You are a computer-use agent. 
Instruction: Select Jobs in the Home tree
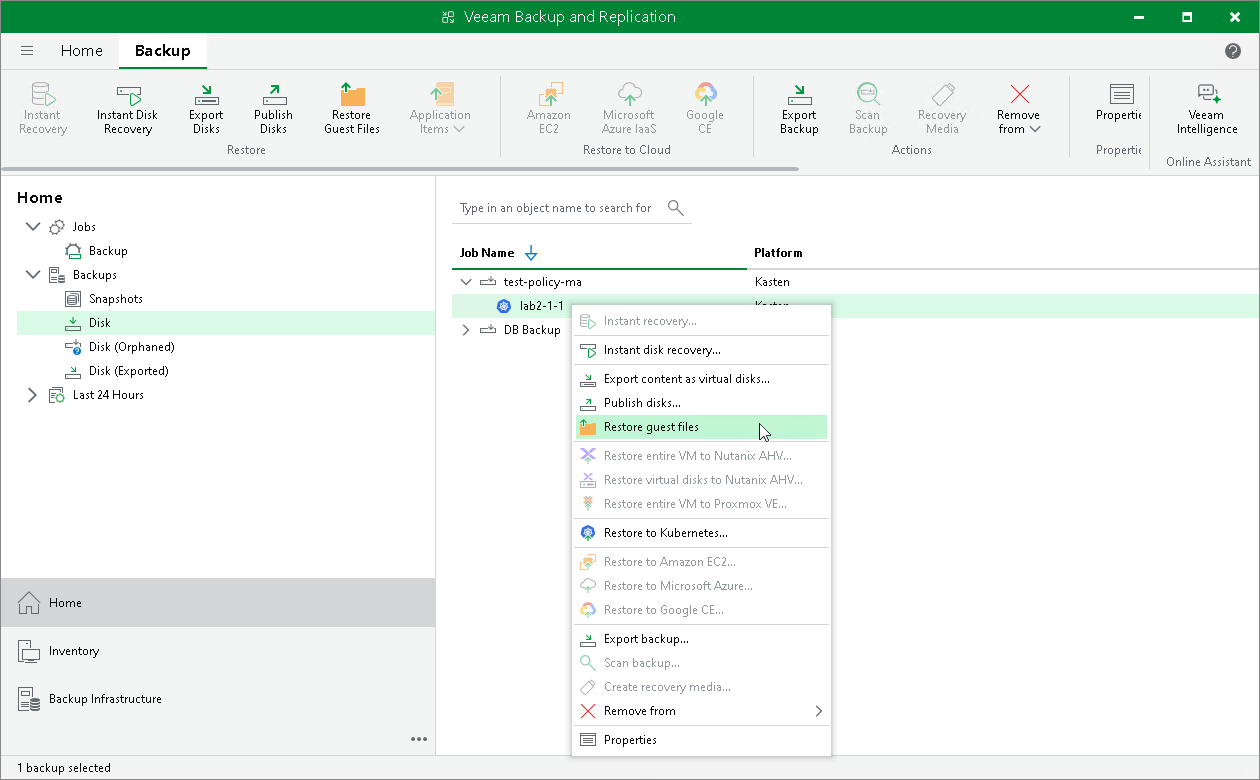tap(84, 227)
